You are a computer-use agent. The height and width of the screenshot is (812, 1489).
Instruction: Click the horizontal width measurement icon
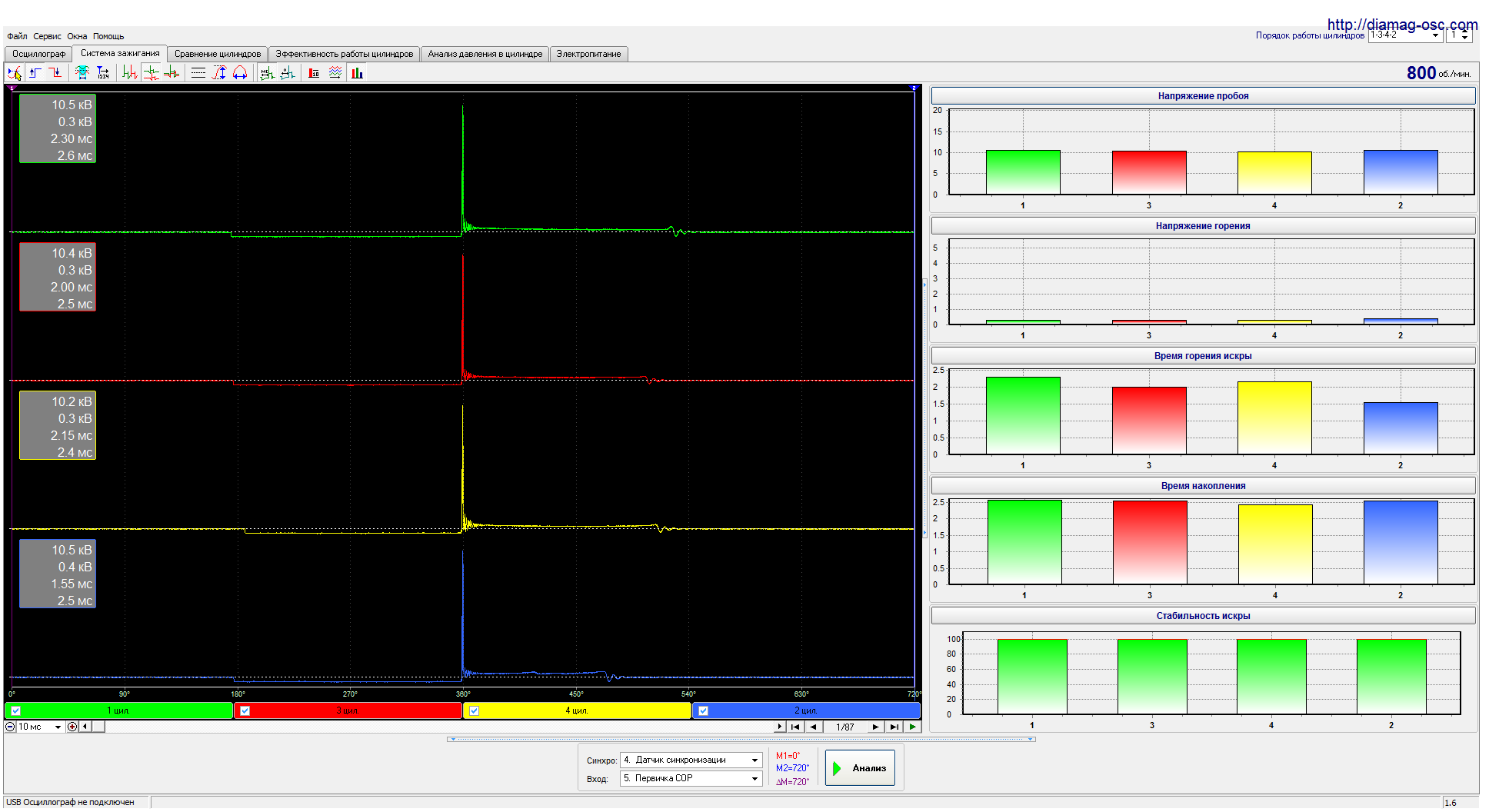click(240, 73)
